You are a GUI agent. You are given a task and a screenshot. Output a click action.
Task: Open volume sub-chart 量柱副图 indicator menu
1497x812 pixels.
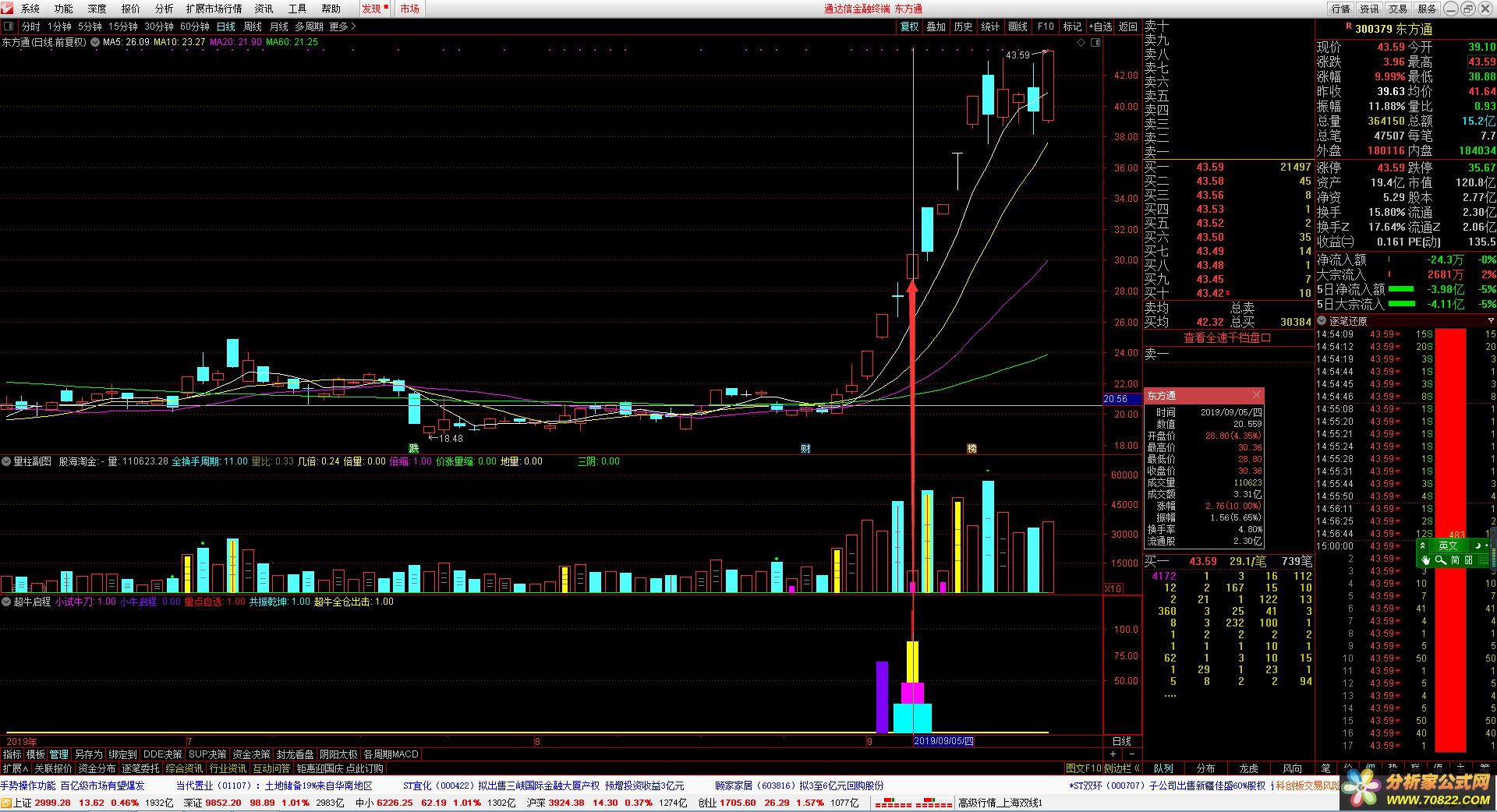7,461
